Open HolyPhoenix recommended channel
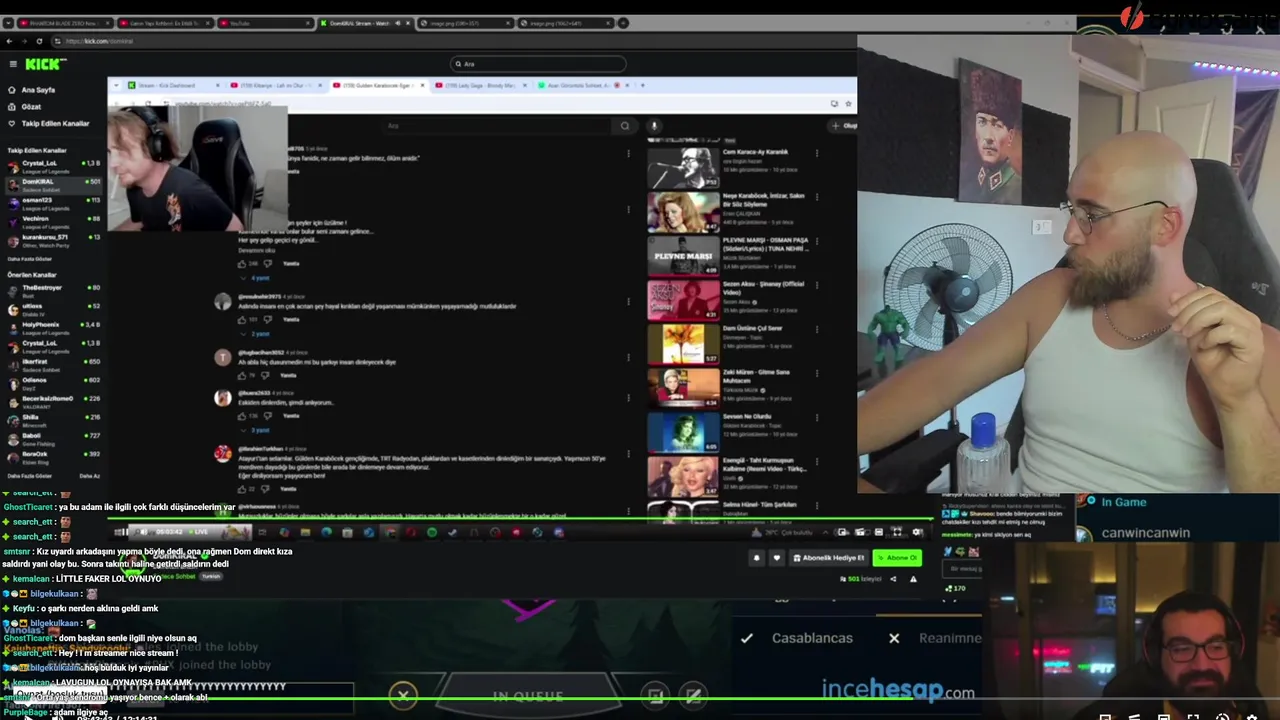 (x=53, y=328)
